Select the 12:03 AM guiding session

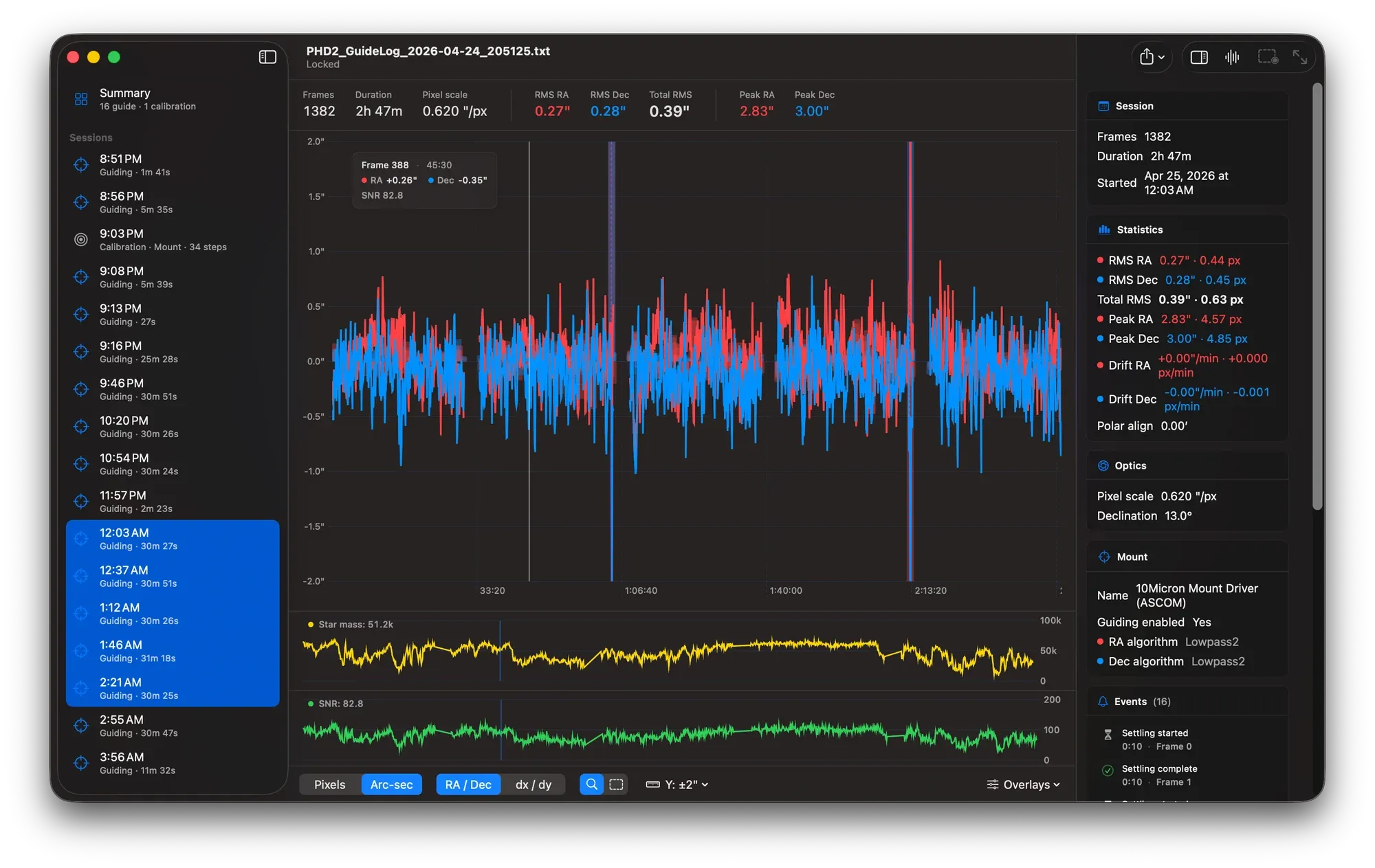click(172, 539)
